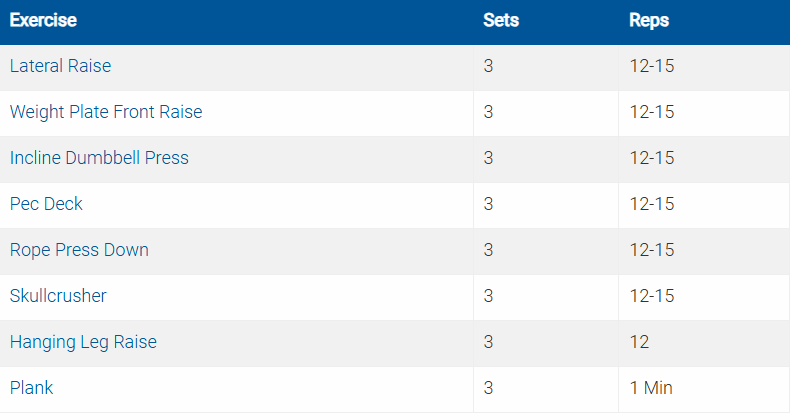Click the 12 reps cell for Hanging Leg Raise
This screenshot has height=420, width=790.
639,342
